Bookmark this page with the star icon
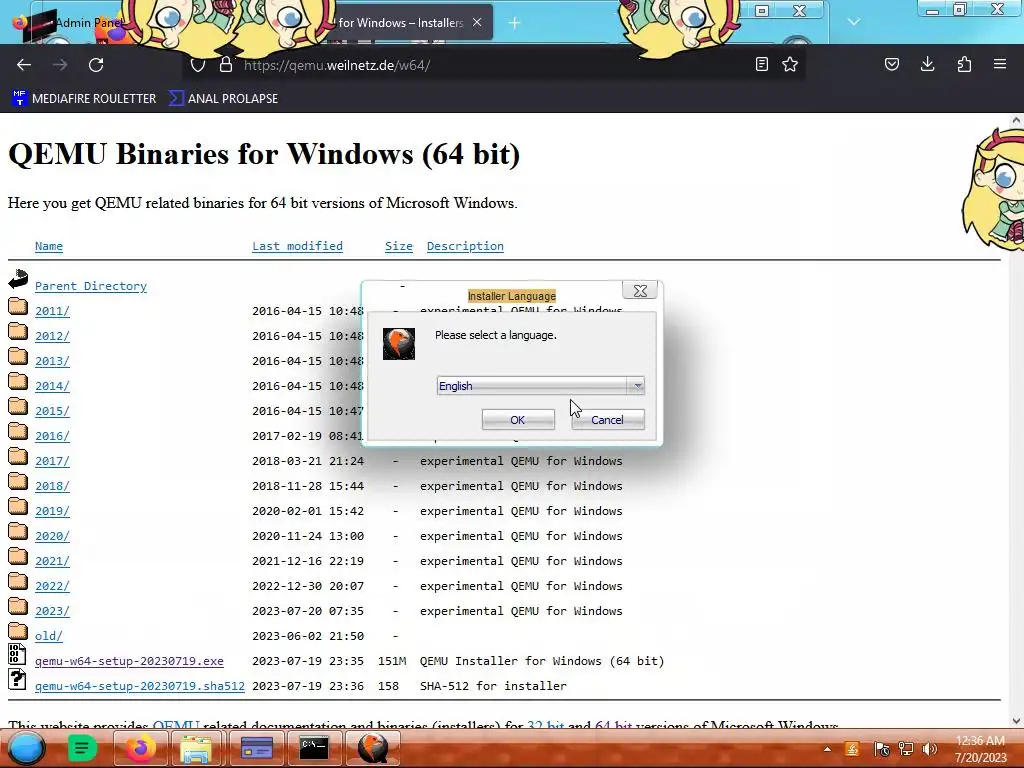1024x768 pixels. pyautogui.click(x=790, y=64)
